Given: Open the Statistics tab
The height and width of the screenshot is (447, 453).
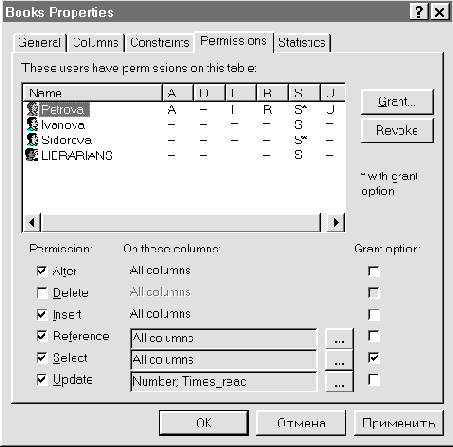Looking at the screenshot, I should pos(302,43).
